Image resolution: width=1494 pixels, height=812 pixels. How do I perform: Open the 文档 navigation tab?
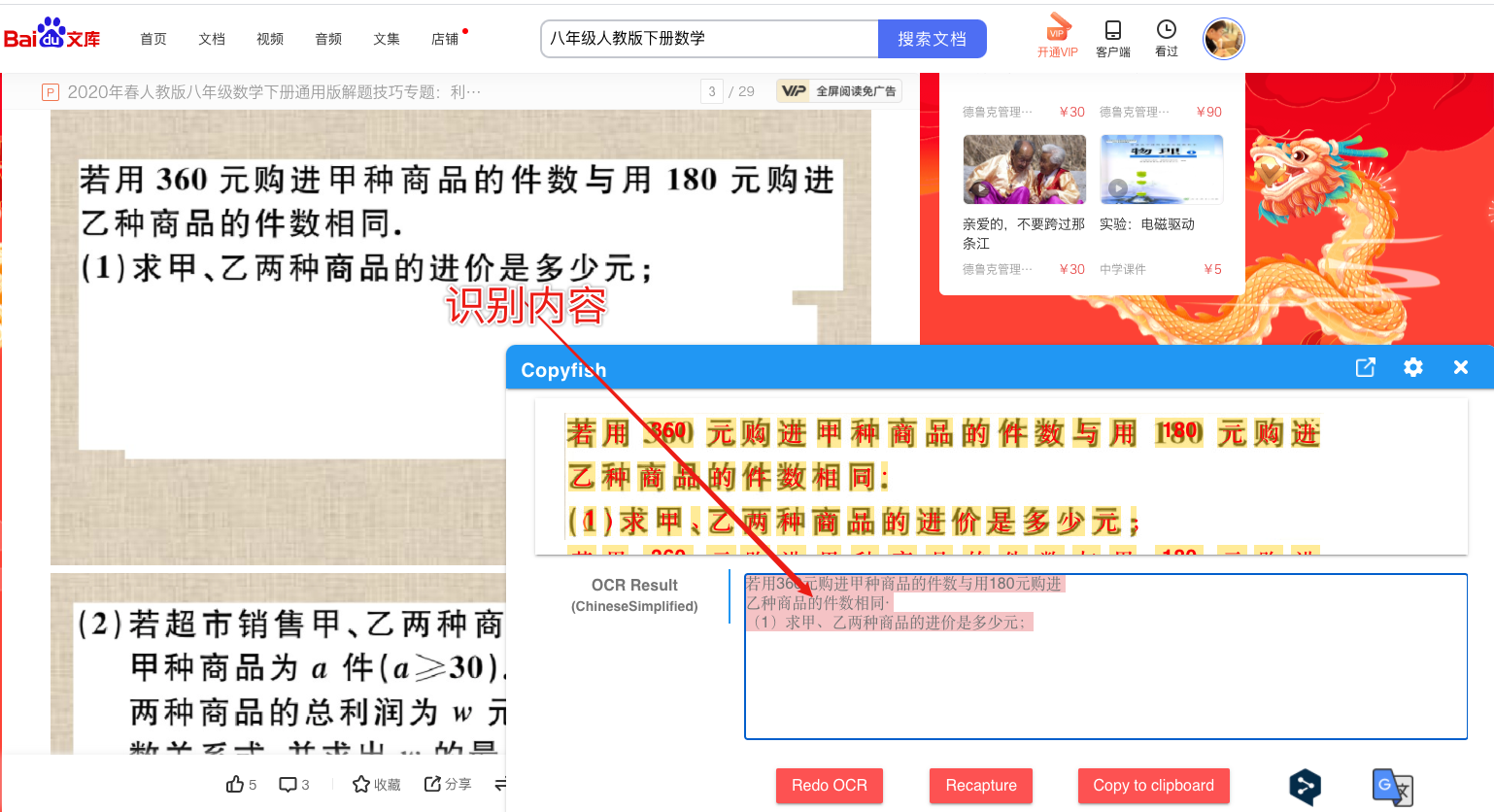(212, 39)
